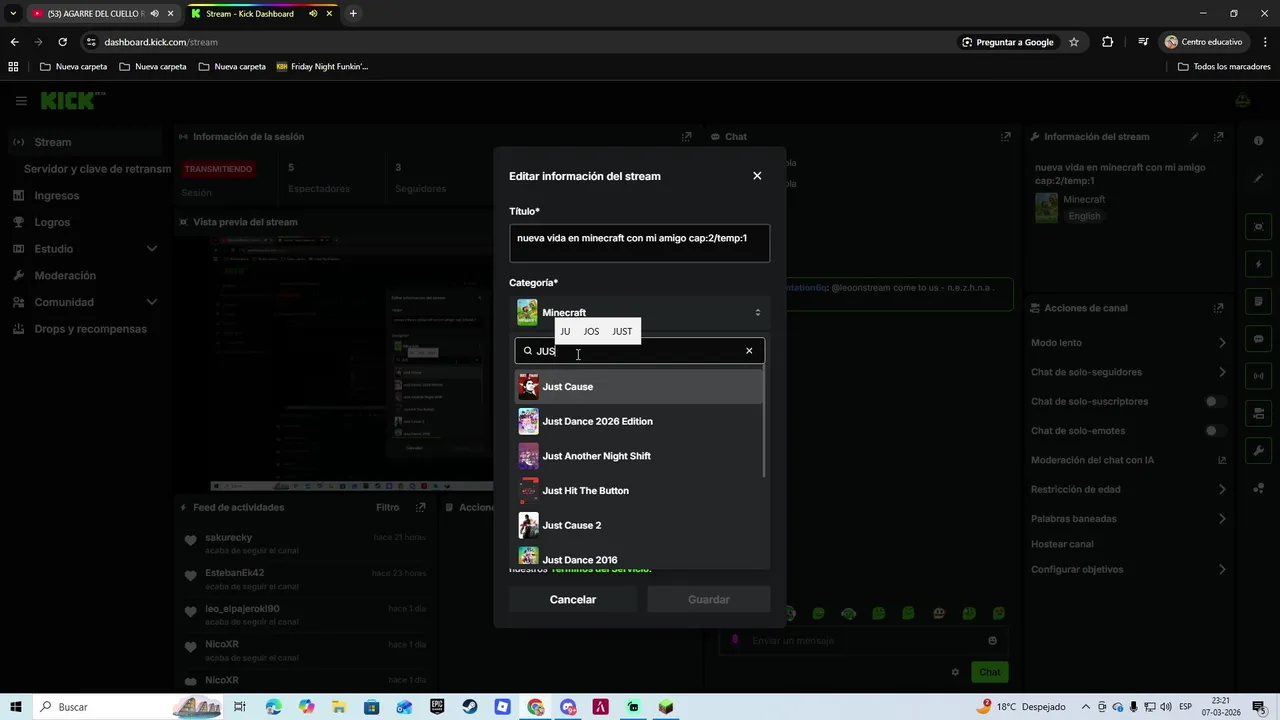Toggle Chat de solo-emotes switch
Screen dimensions: 1280x720
click(1215, 431)
